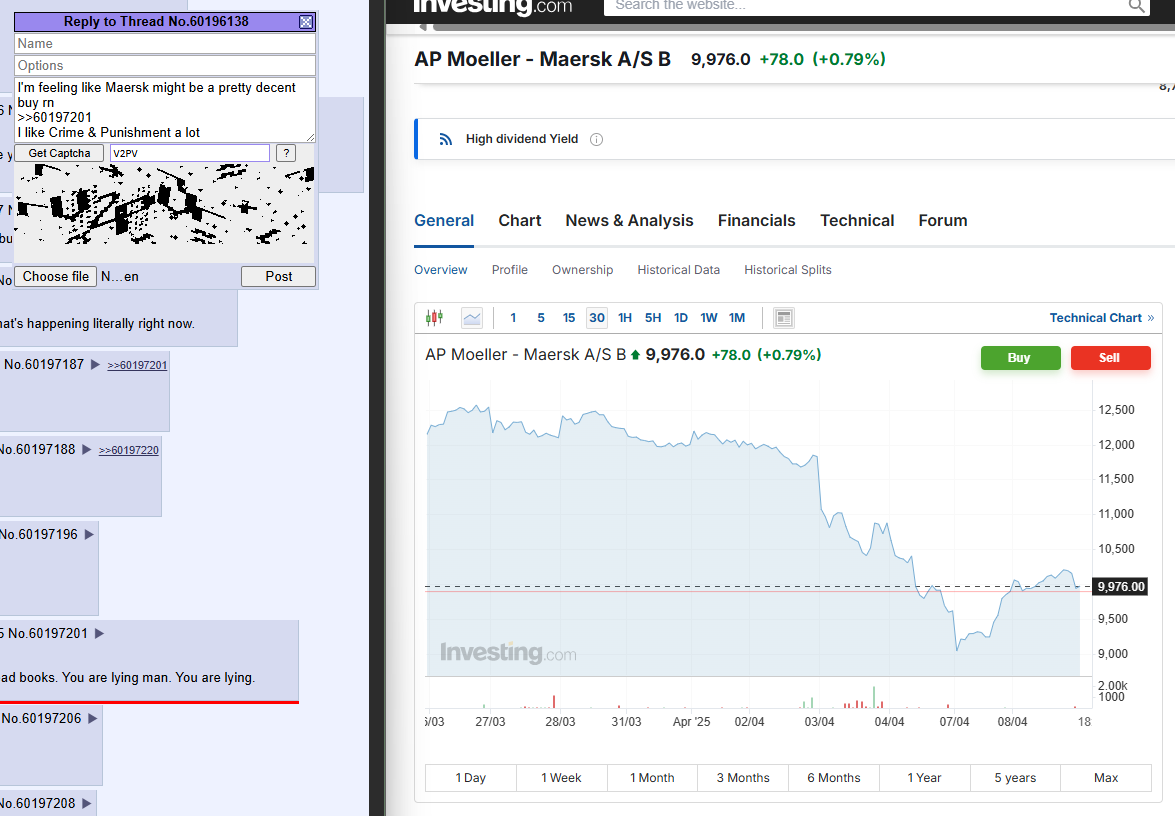This screenshot has height=816, width=1175.
Task: Open post menu arrow for No.60197201
Action: click(x=99, y=634)
